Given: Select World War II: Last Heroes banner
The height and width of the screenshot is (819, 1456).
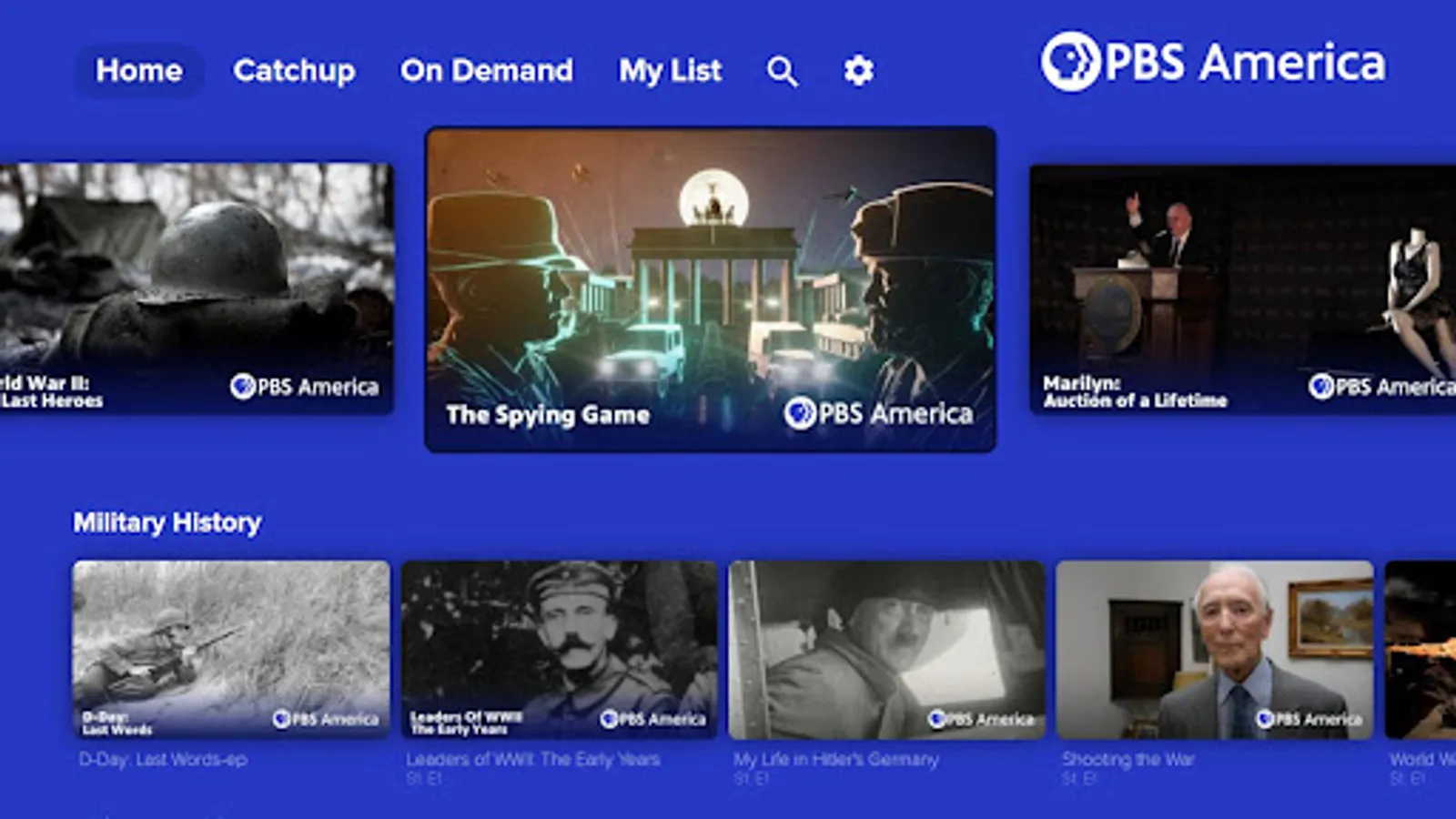Looking at the screenshot, I should coord(197,288).
